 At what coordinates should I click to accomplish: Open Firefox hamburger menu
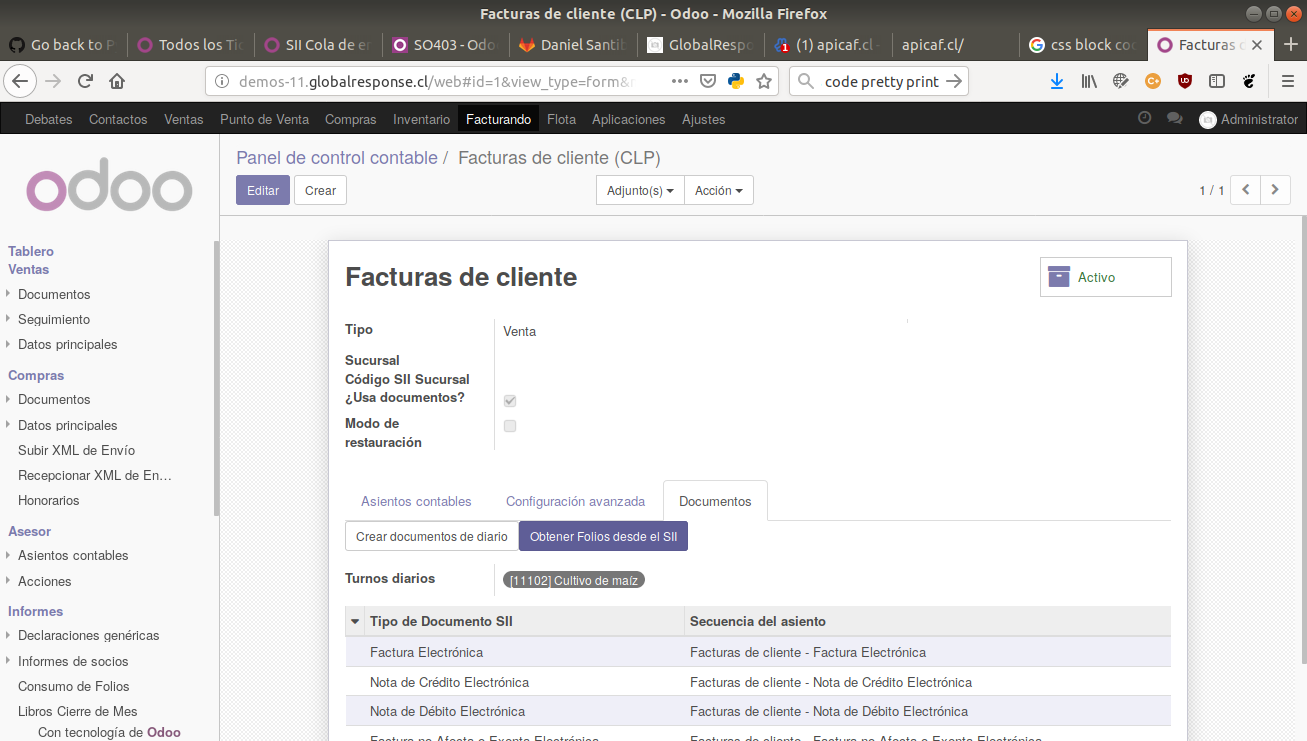pos(1287,81)
